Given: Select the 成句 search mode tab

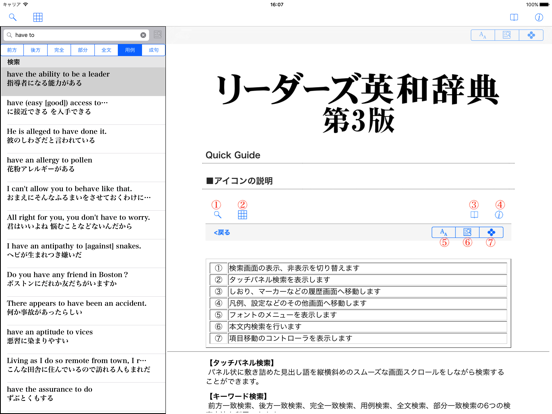Looking at the screenshot, I should (153, 50).
